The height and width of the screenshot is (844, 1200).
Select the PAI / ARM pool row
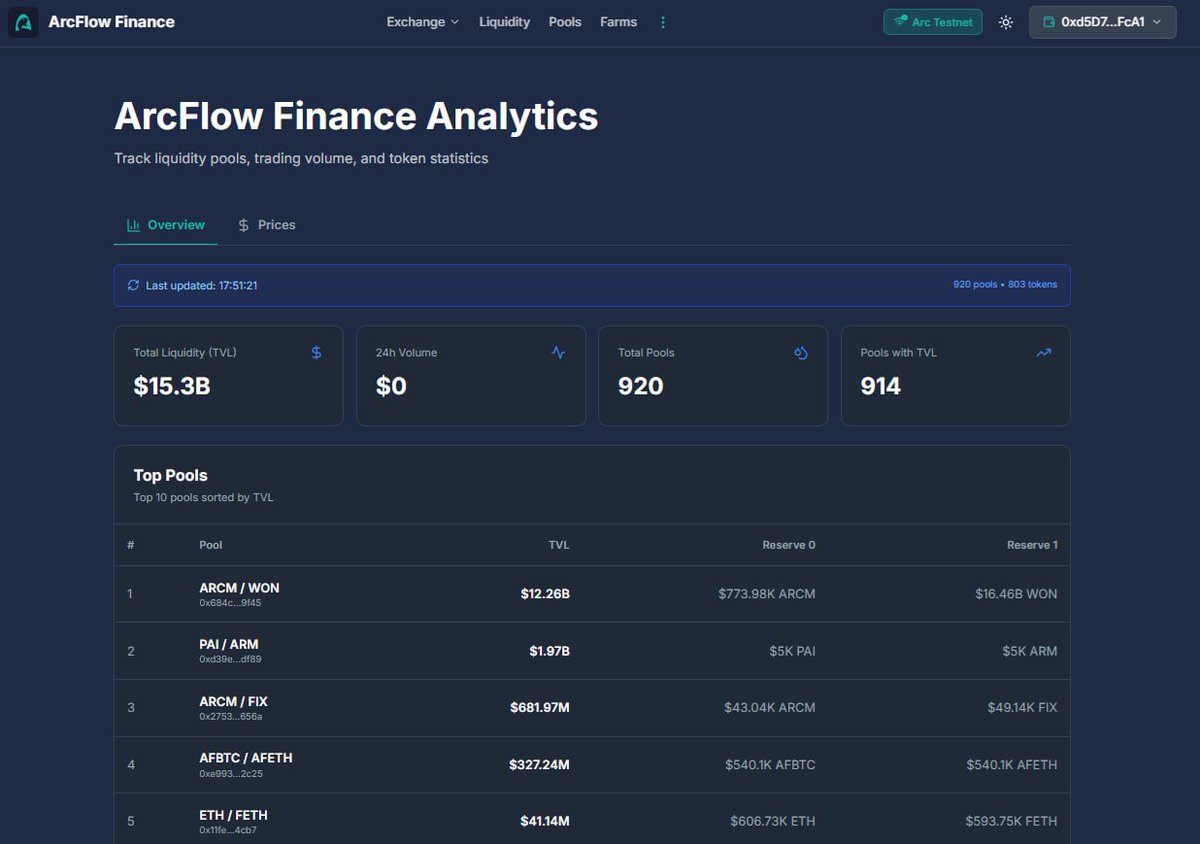point(592,651)
